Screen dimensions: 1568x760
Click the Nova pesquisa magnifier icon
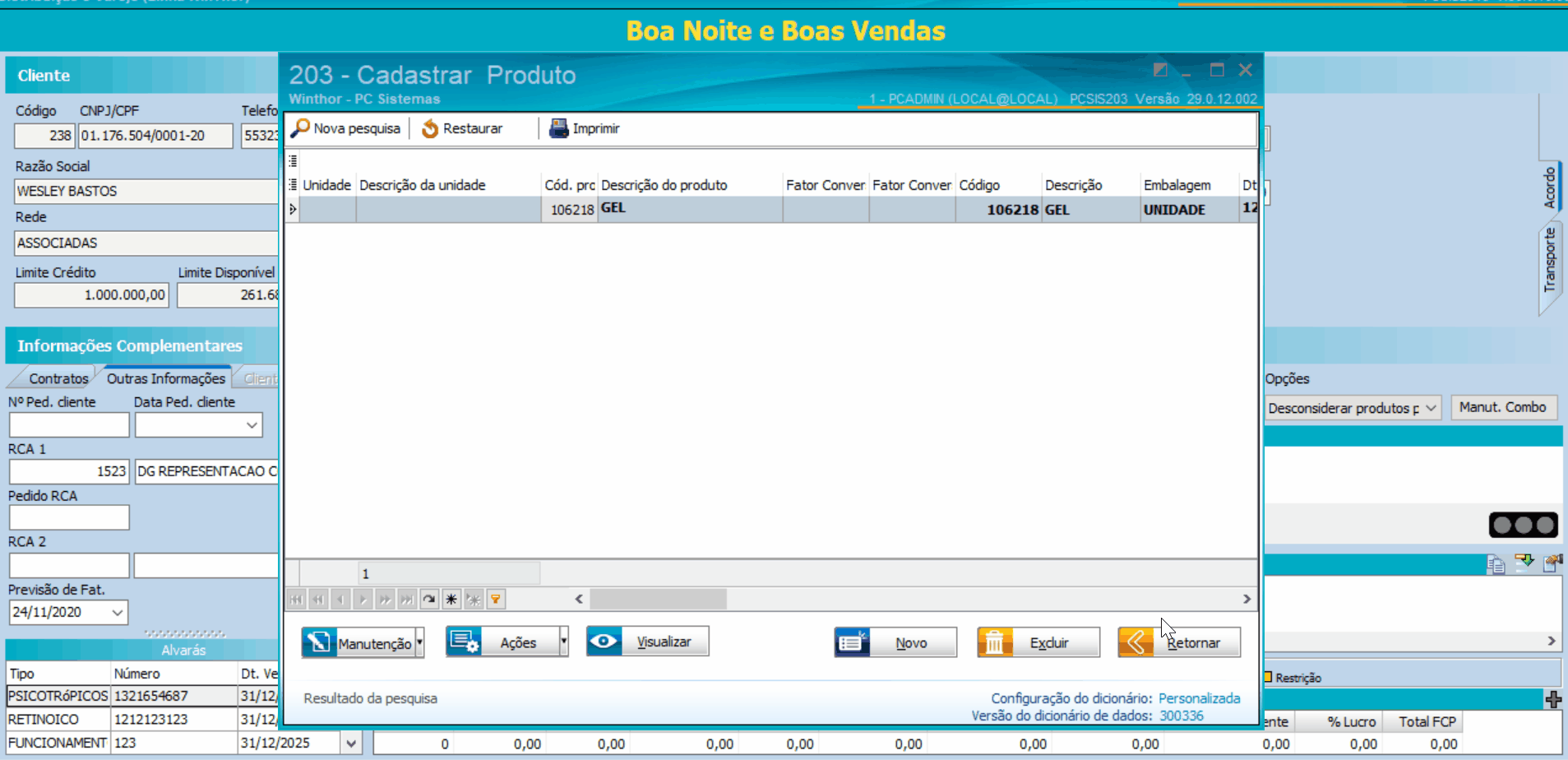301,128
